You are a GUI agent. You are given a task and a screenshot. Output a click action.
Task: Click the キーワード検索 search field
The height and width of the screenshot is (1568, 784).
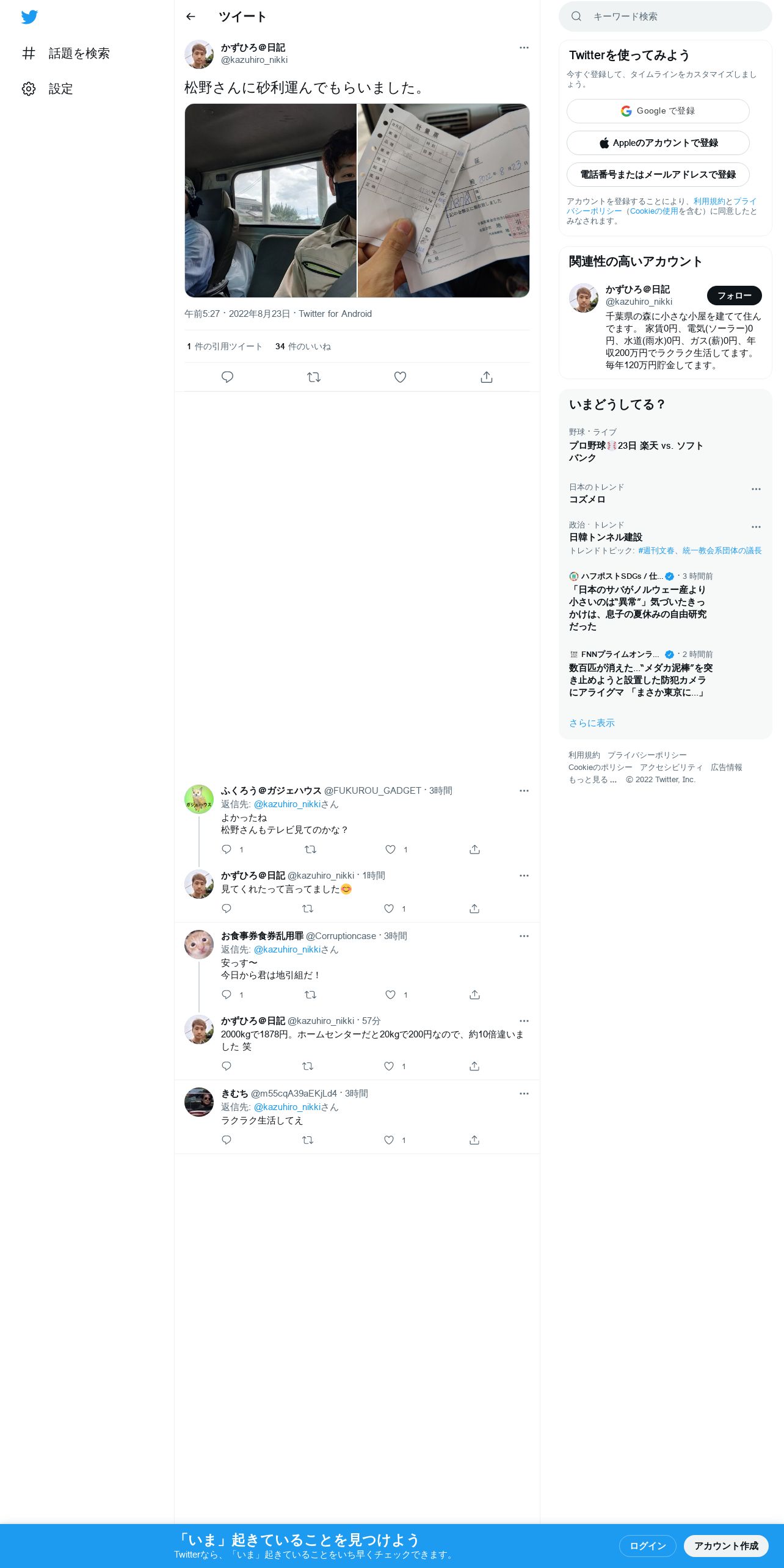665,16
